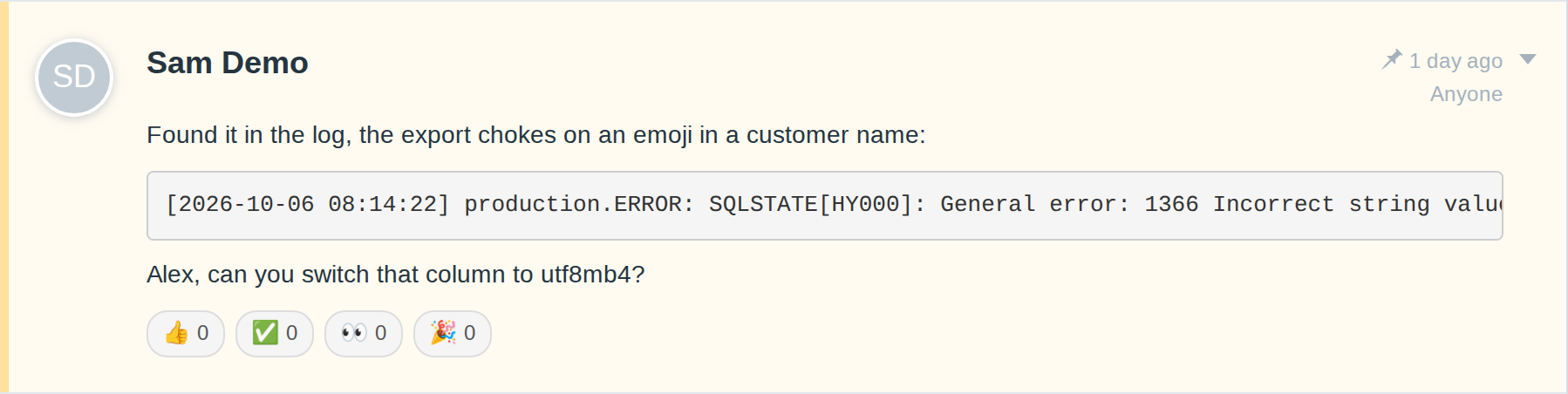Click inside the SQLSTATE error code block

[825, 206]
